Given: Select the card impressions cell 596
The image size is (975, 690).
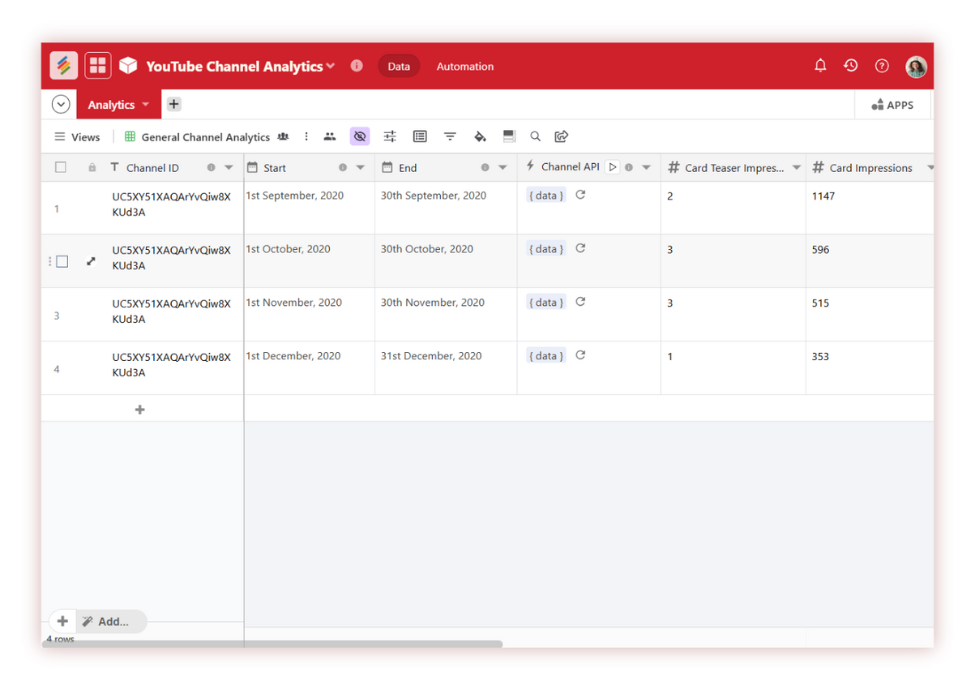Looking at the screenshot, I should [x=869, y=261].
